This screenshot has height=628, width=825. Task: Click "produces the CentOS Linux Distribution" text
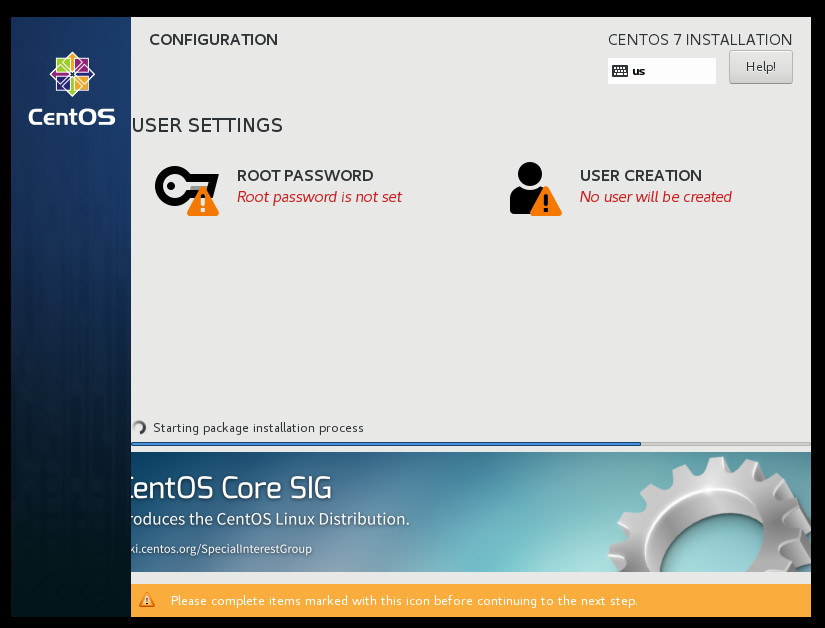tap(270, 519)
